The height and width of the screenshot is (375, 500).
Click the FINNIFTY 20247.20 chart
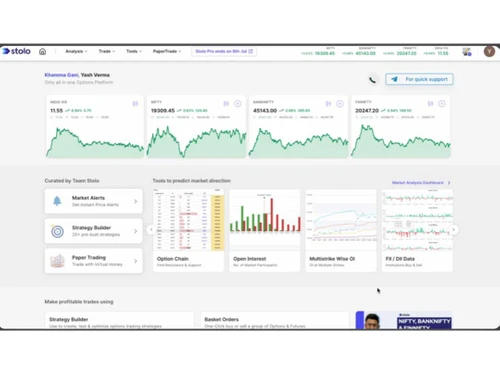pos(401,141)
